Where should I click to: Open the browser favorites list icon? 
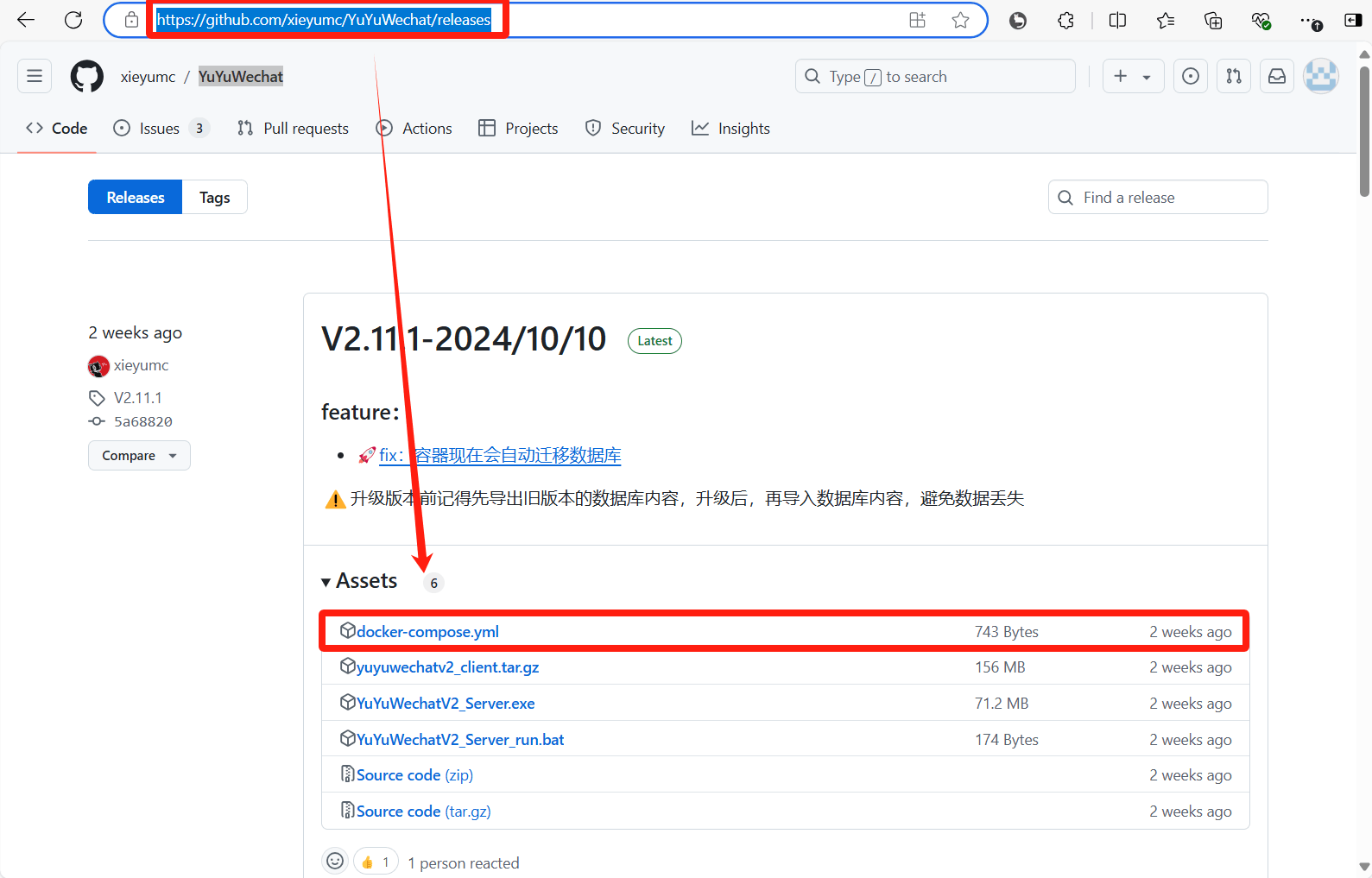coord(1166,20)
